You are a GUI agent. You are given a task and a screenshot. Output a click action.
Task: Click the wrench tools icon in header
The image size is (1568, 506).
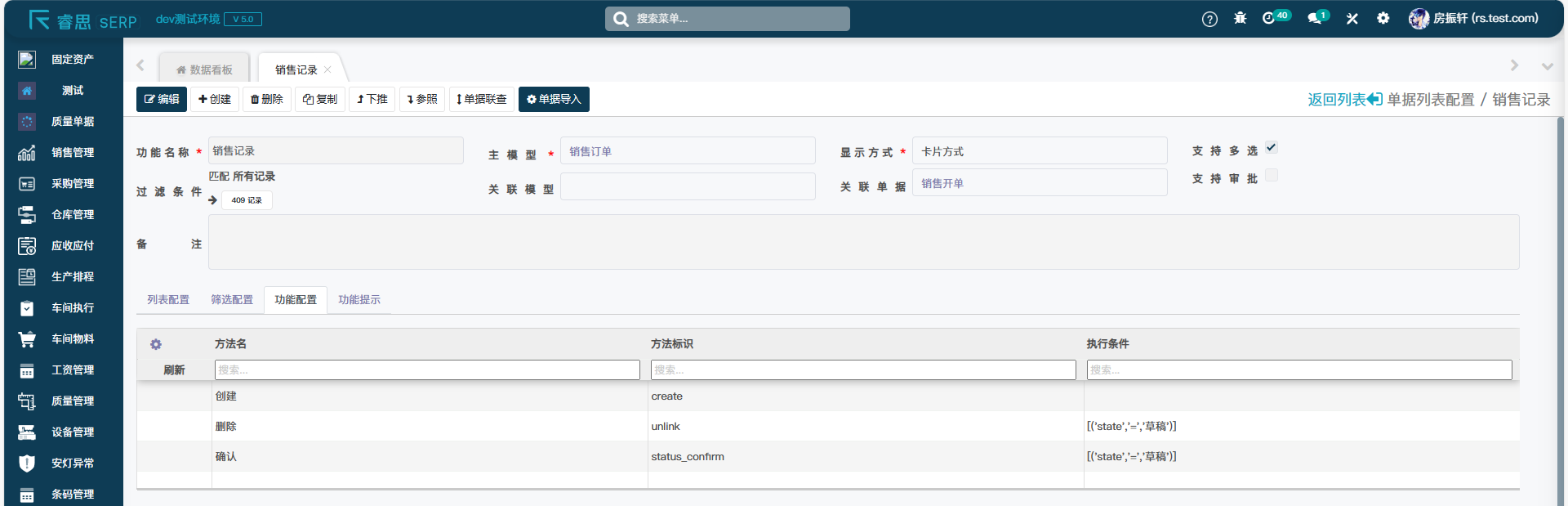point(1352,19)
